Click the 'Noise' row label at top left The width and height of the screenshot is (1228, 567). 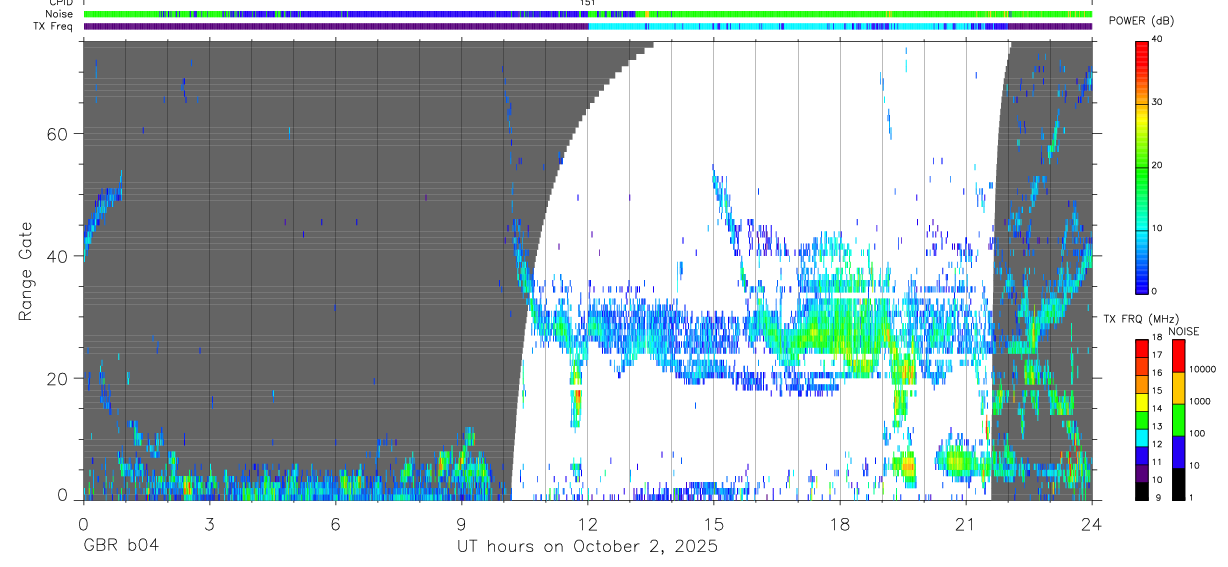60,14
